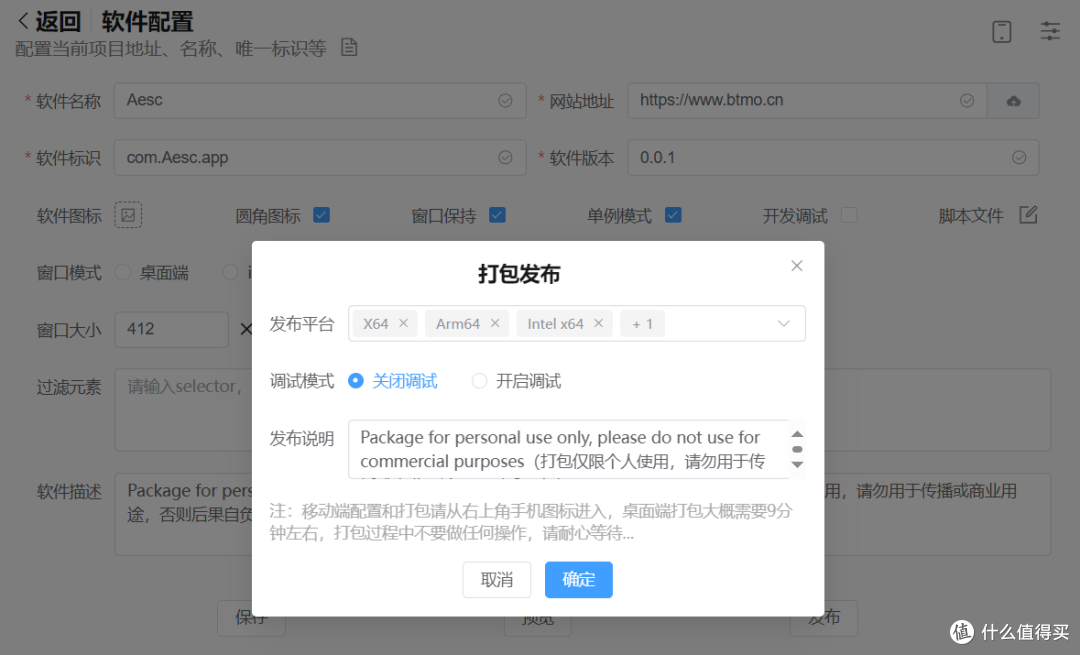Click the validation check icon in 软件版本 field
This screenshot has height=655, width=1080.
coord(1018,157)
